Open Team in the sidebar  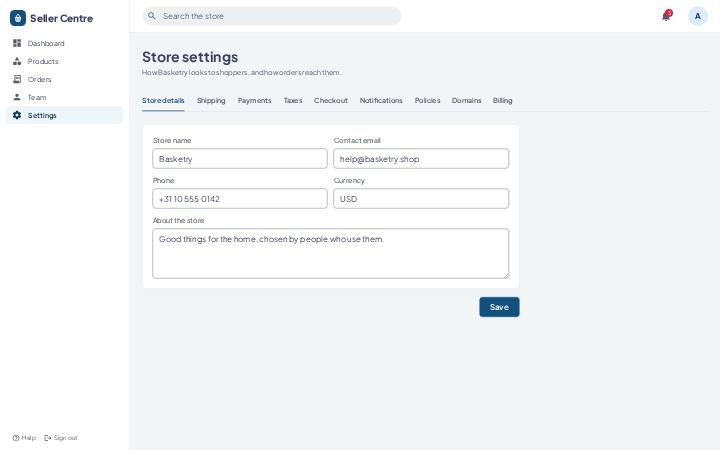pyautogui.click(x=65, y=97)
